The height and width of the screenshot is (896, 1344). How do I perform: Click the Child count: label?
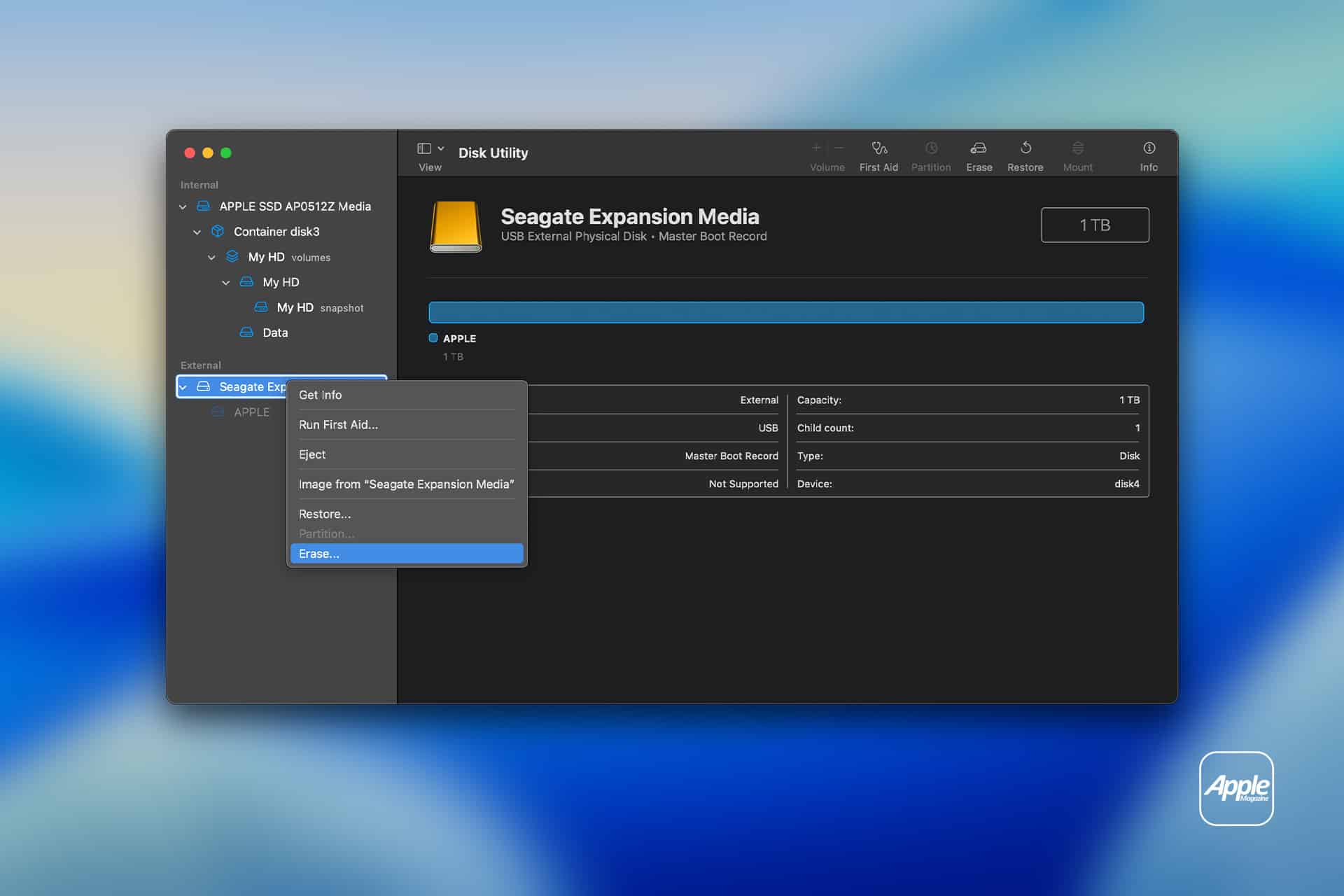point(825,428)
